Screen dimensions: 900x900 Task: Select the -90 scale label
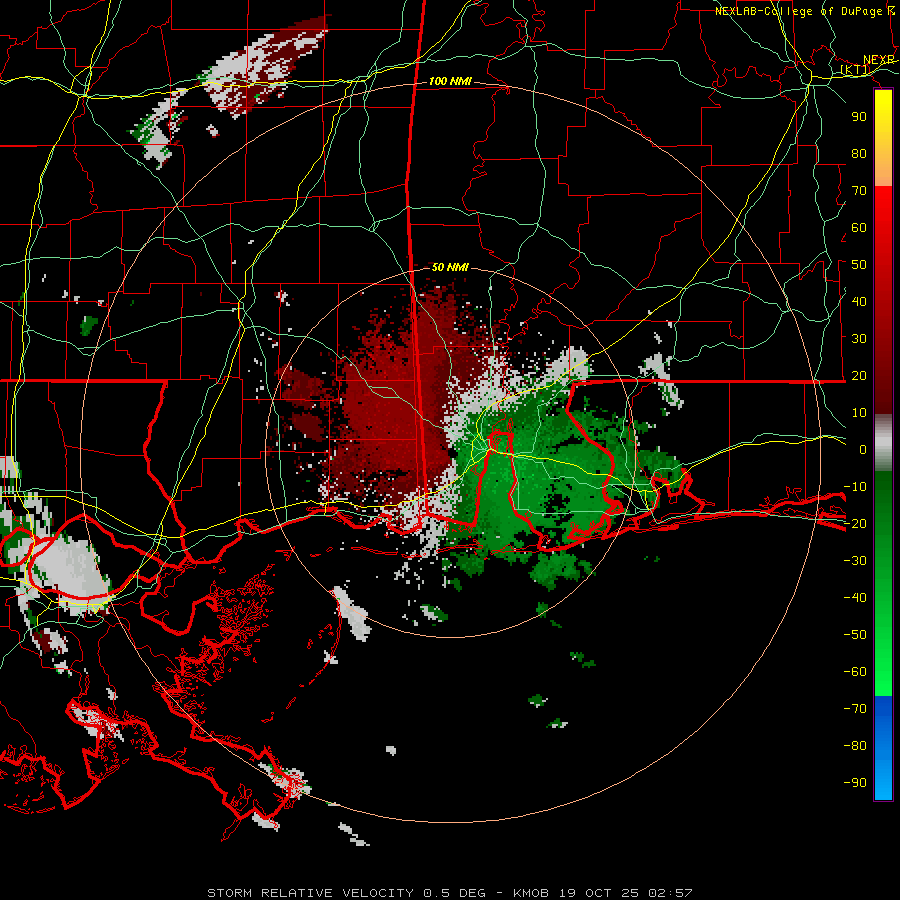[x=855, y=783]
